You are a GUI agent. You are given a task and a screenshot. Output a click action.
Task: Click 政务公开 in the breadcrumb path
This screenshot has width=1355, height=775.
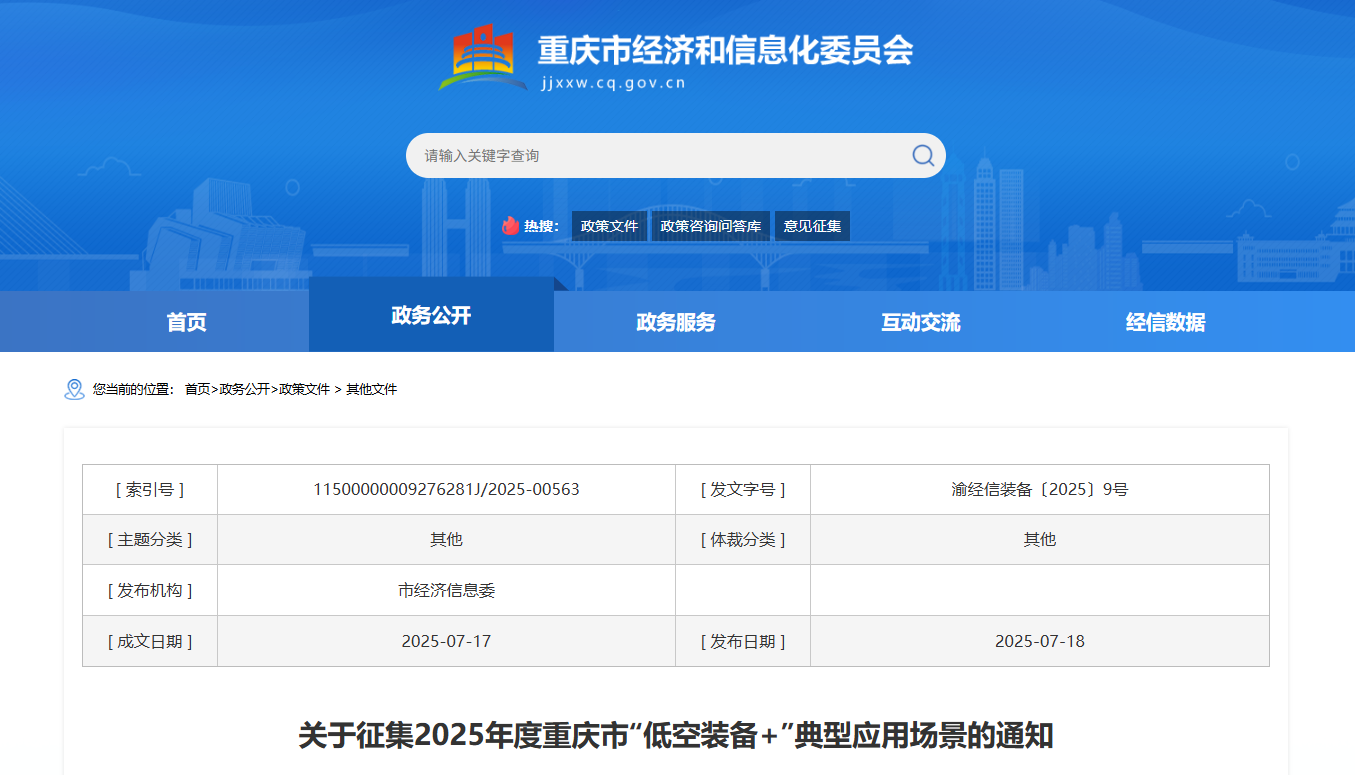pos(244,389)
